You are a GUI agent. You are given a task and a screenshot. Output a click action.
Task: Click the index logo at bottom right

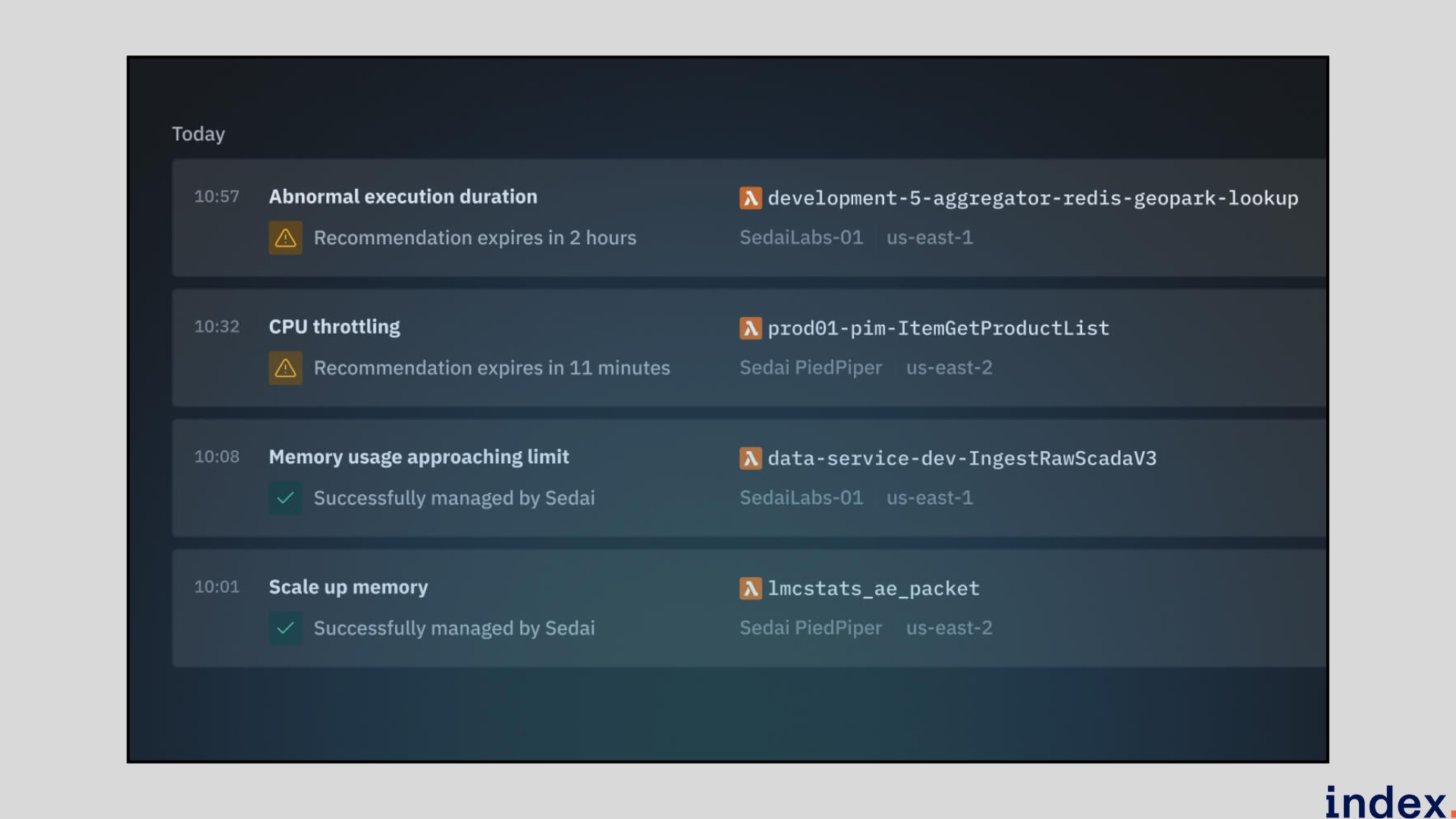tap(1386, 802)
